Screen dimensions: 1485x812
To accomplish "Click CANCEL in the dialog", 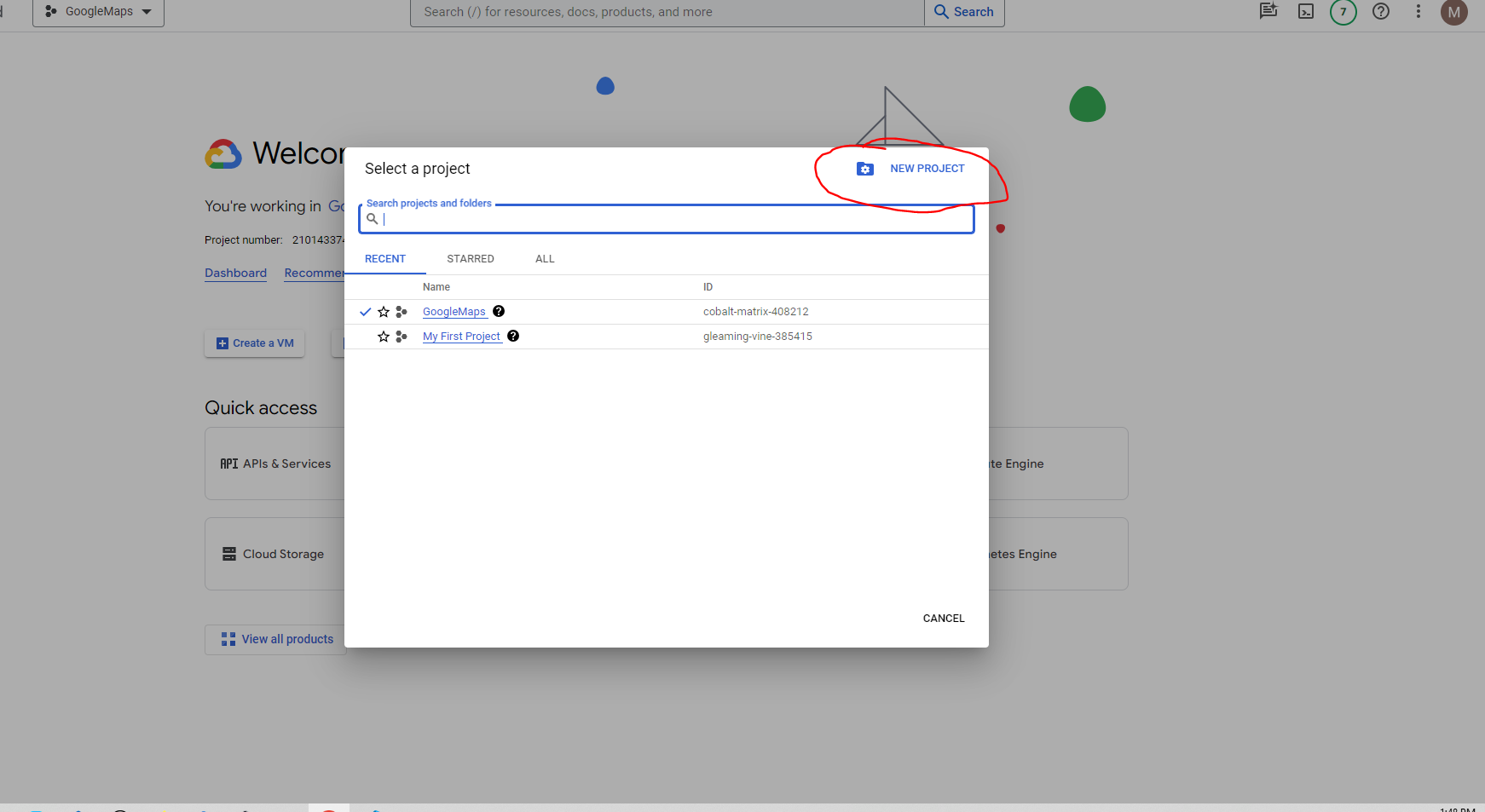I will tap(944, 619).
